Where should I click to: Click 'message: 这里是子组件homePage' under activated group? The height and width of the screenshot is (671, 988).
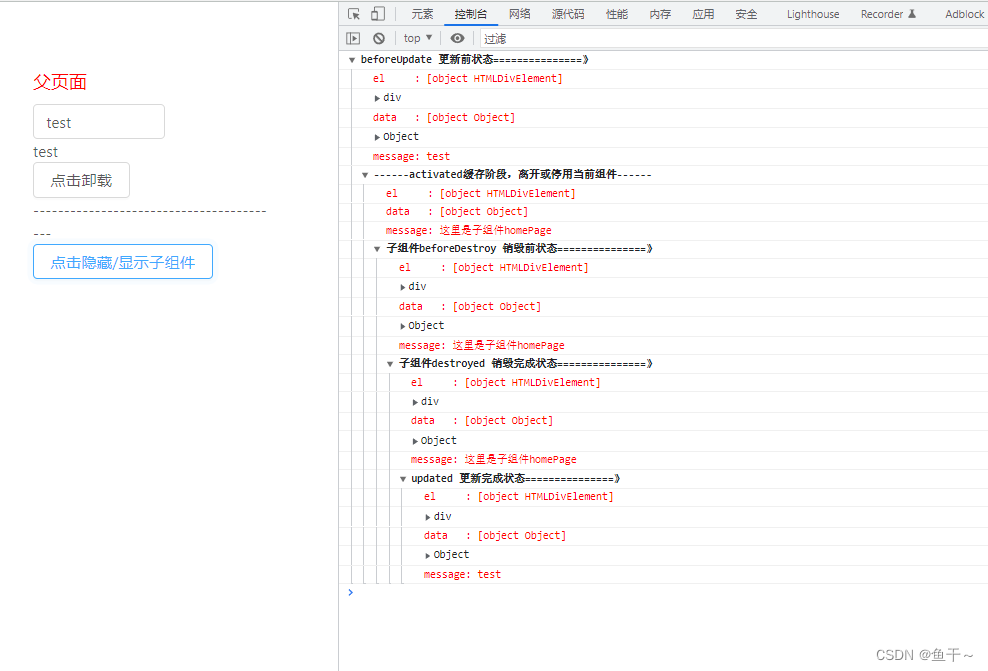tap(469, 231)
